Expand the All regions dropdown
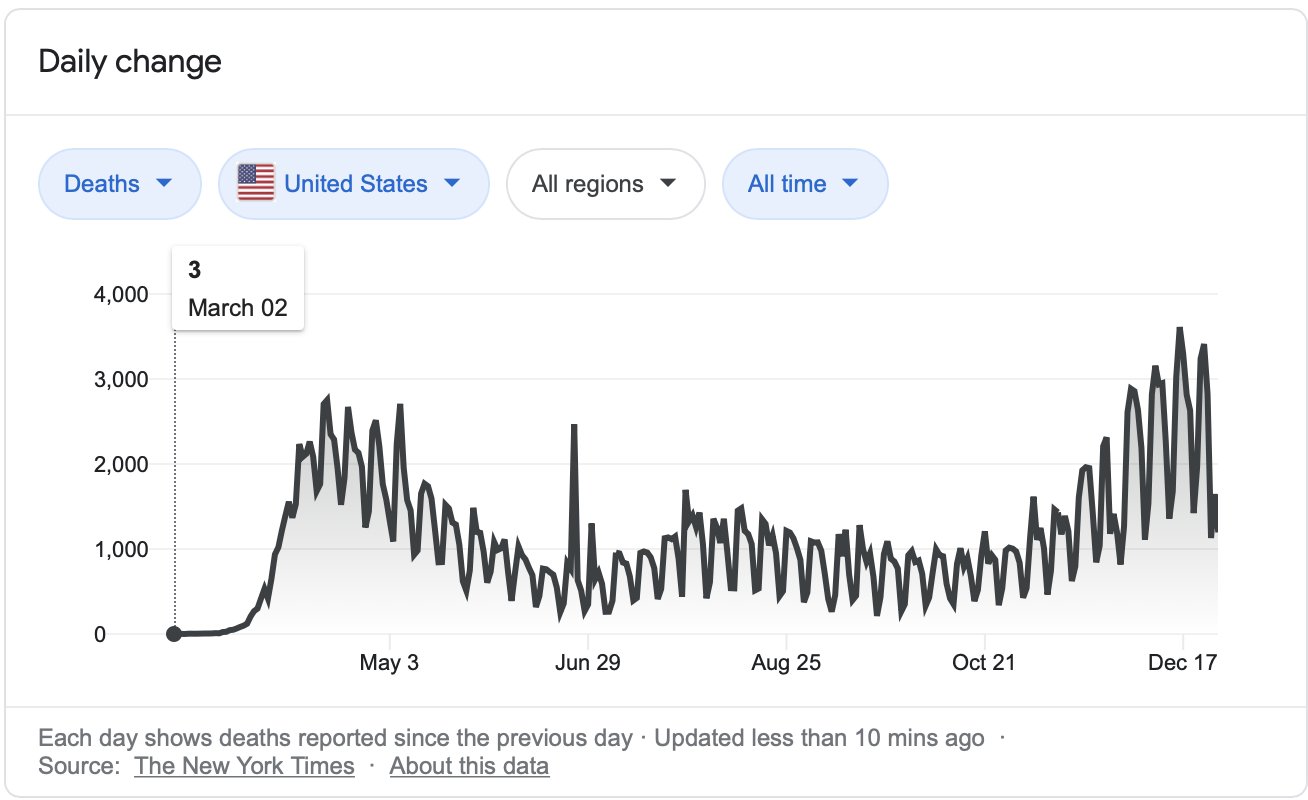The image size is (1308, 800). pos(605,184)
